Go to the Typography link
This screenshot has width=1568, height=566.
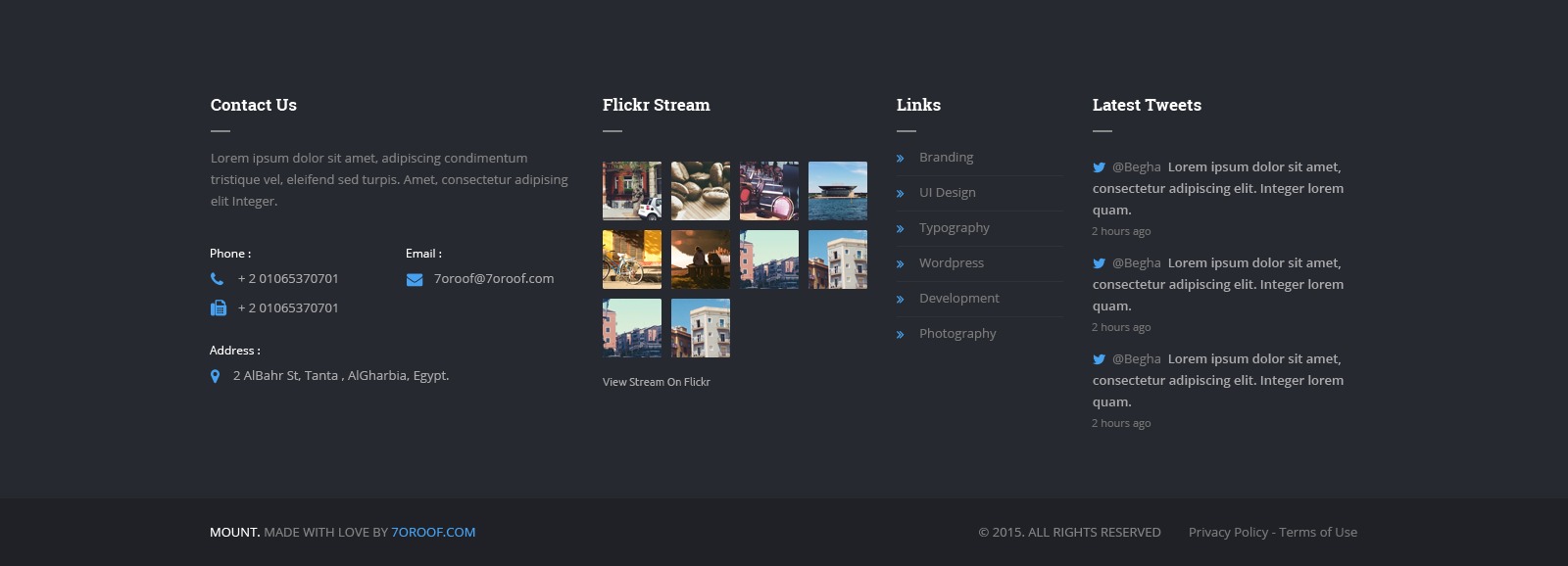tap(955, 228)
